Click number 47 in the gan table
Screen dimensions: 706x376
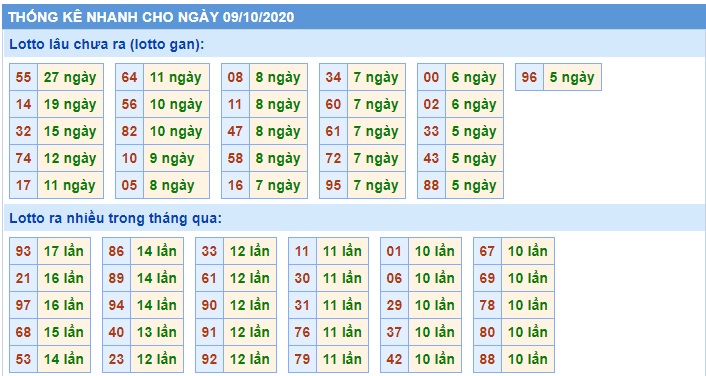click(235, 131)
